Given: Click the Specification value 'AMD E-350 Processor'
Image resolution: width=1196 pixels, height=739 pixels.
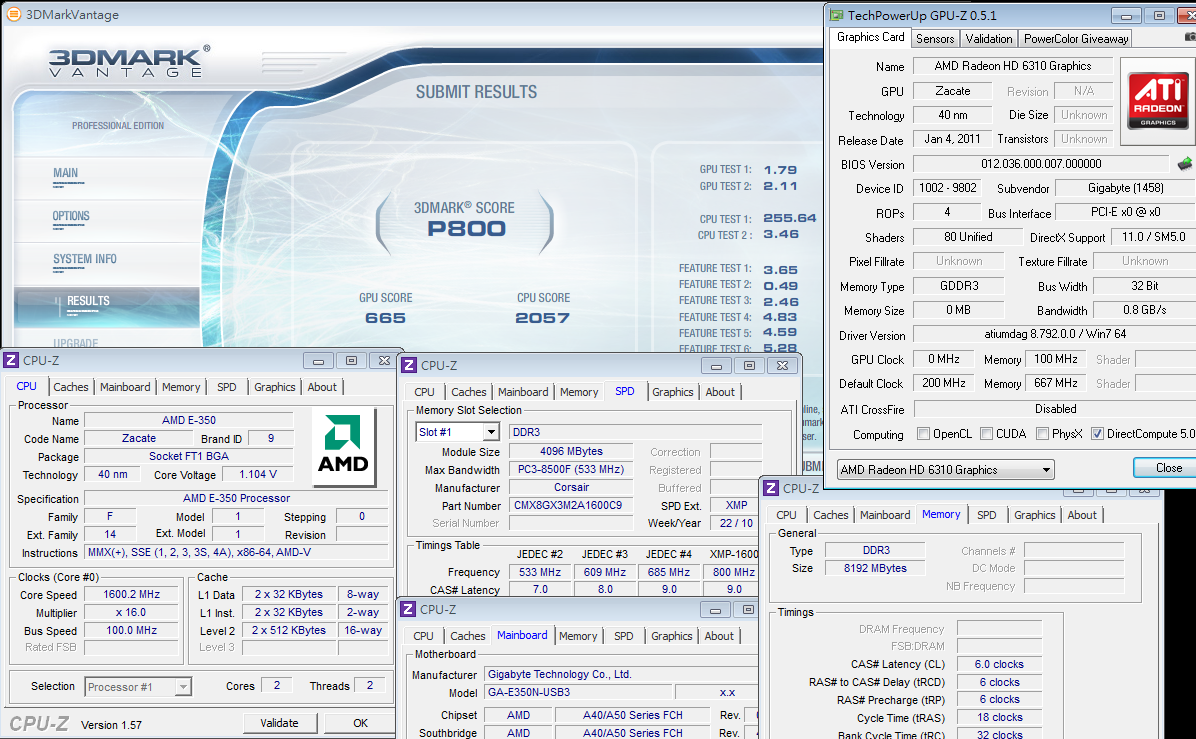Looking at the screenshot, I should point(236,499).
